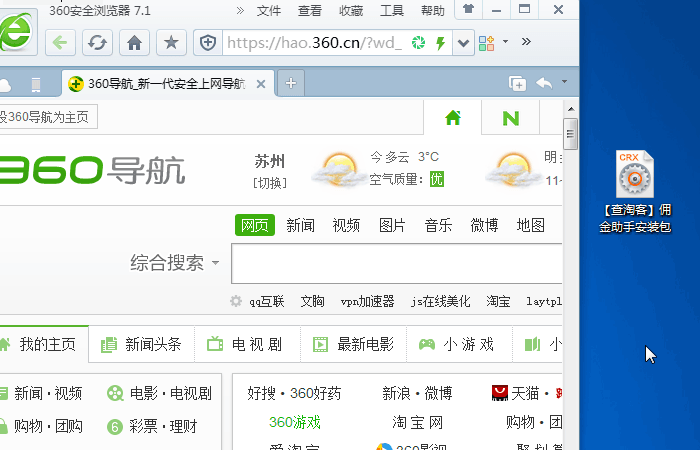Open the 工具 menu
700x450 pixels.
(x=392, y=11)
